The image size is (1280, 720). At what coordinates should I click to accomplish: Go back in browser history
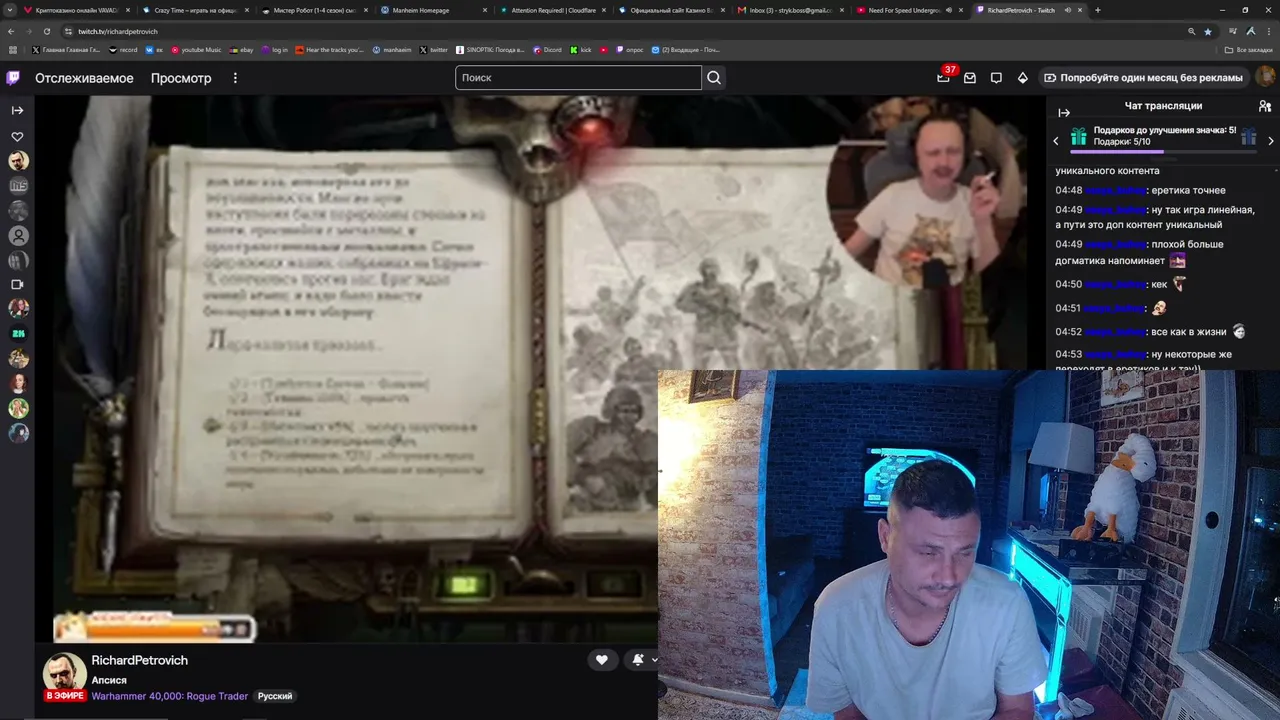click(11, 31)
